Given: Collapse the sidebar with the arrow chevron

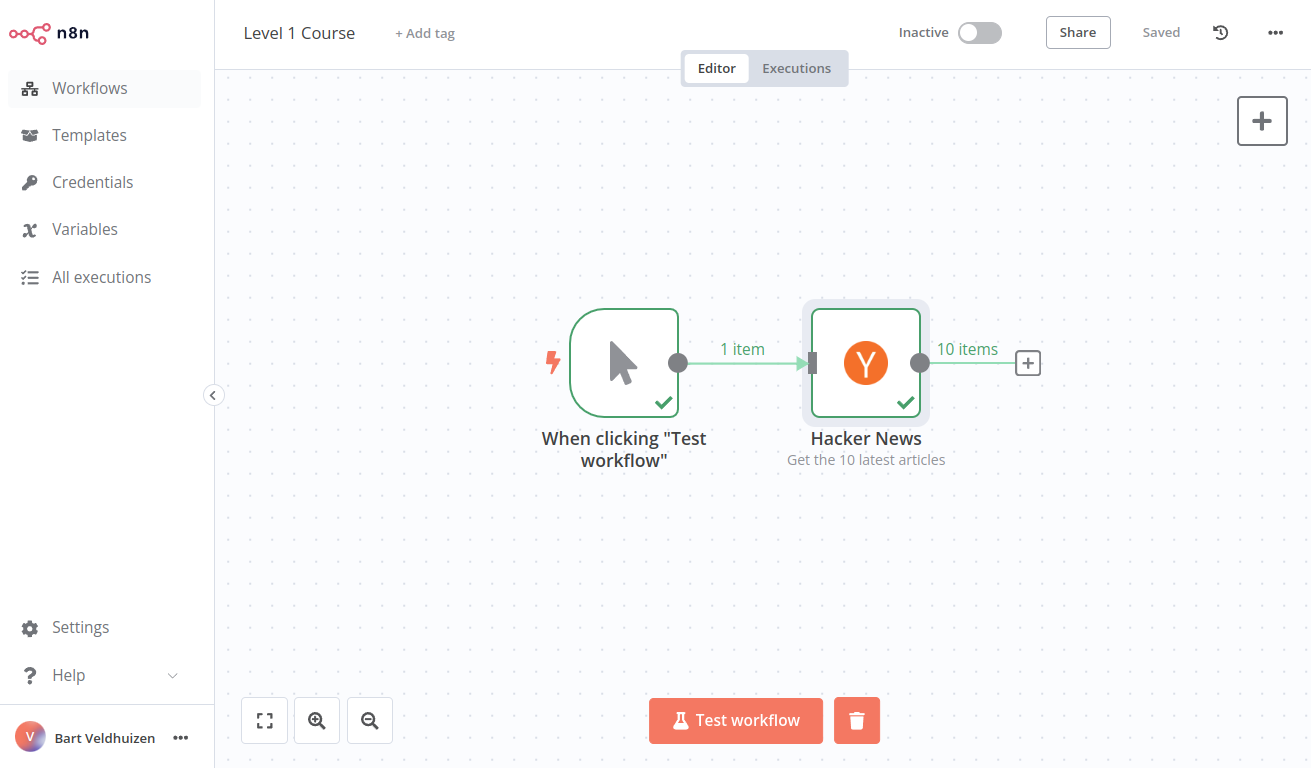Looking at the screenshot, I should tap(213, 395).
